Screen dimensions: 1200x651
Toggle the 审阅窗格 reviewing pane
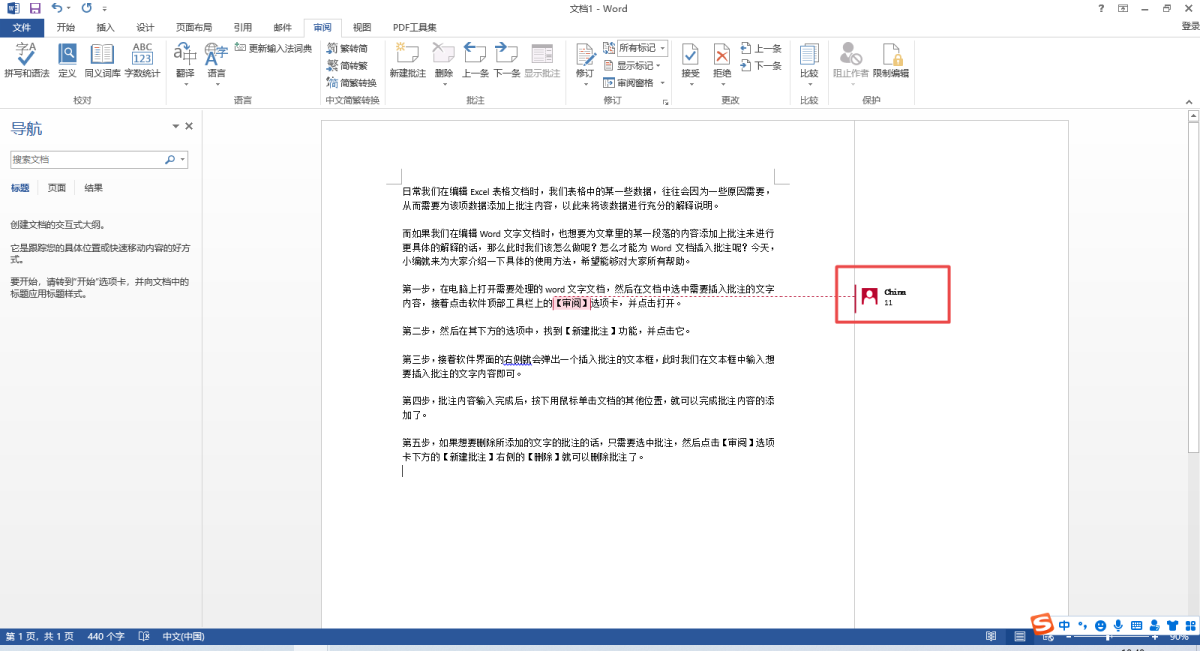click(x=634, y=83)
